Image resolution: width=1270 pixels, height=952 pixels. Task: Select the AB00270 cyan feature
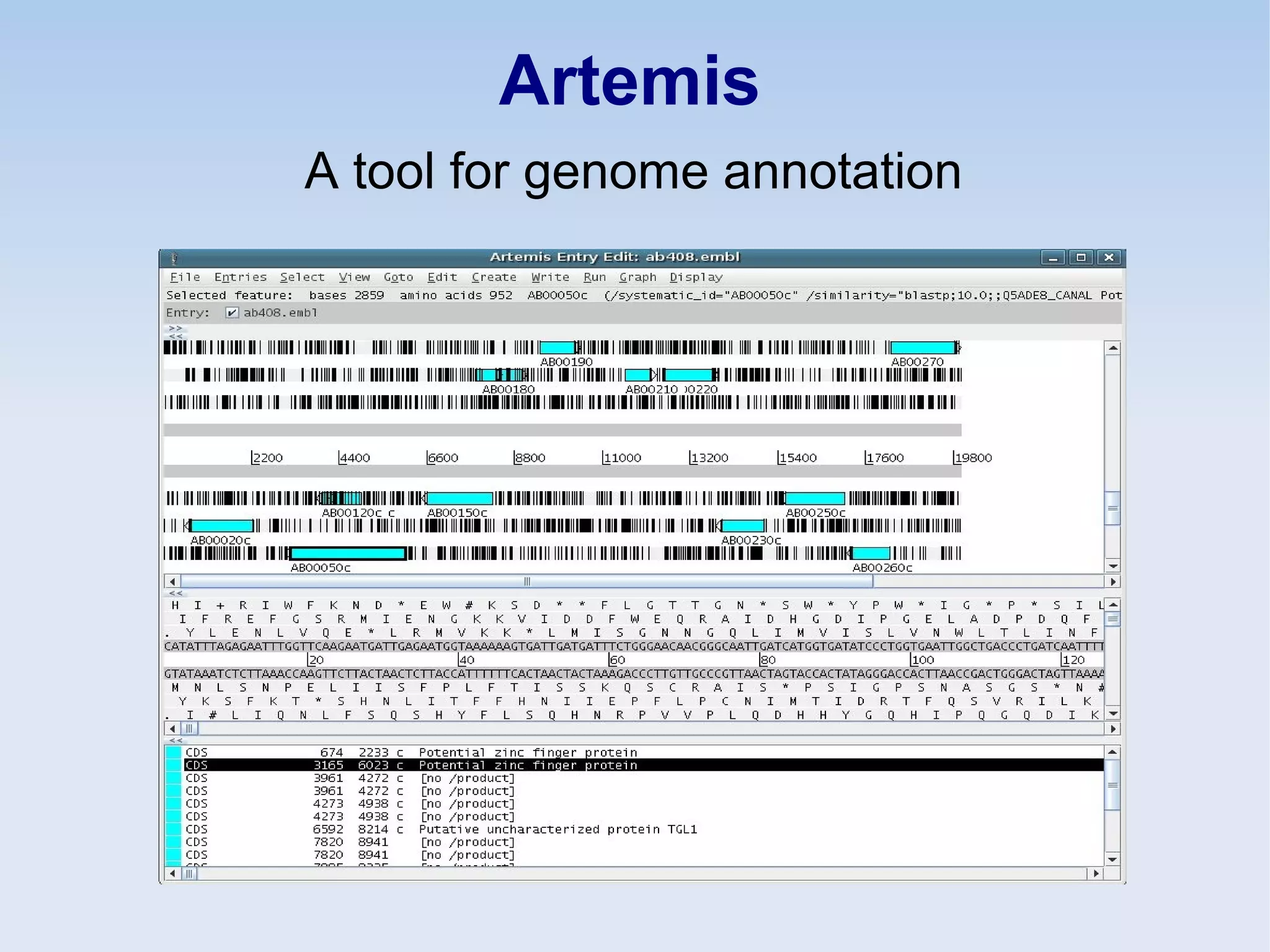pyautogui.click(x=922, y=347)
